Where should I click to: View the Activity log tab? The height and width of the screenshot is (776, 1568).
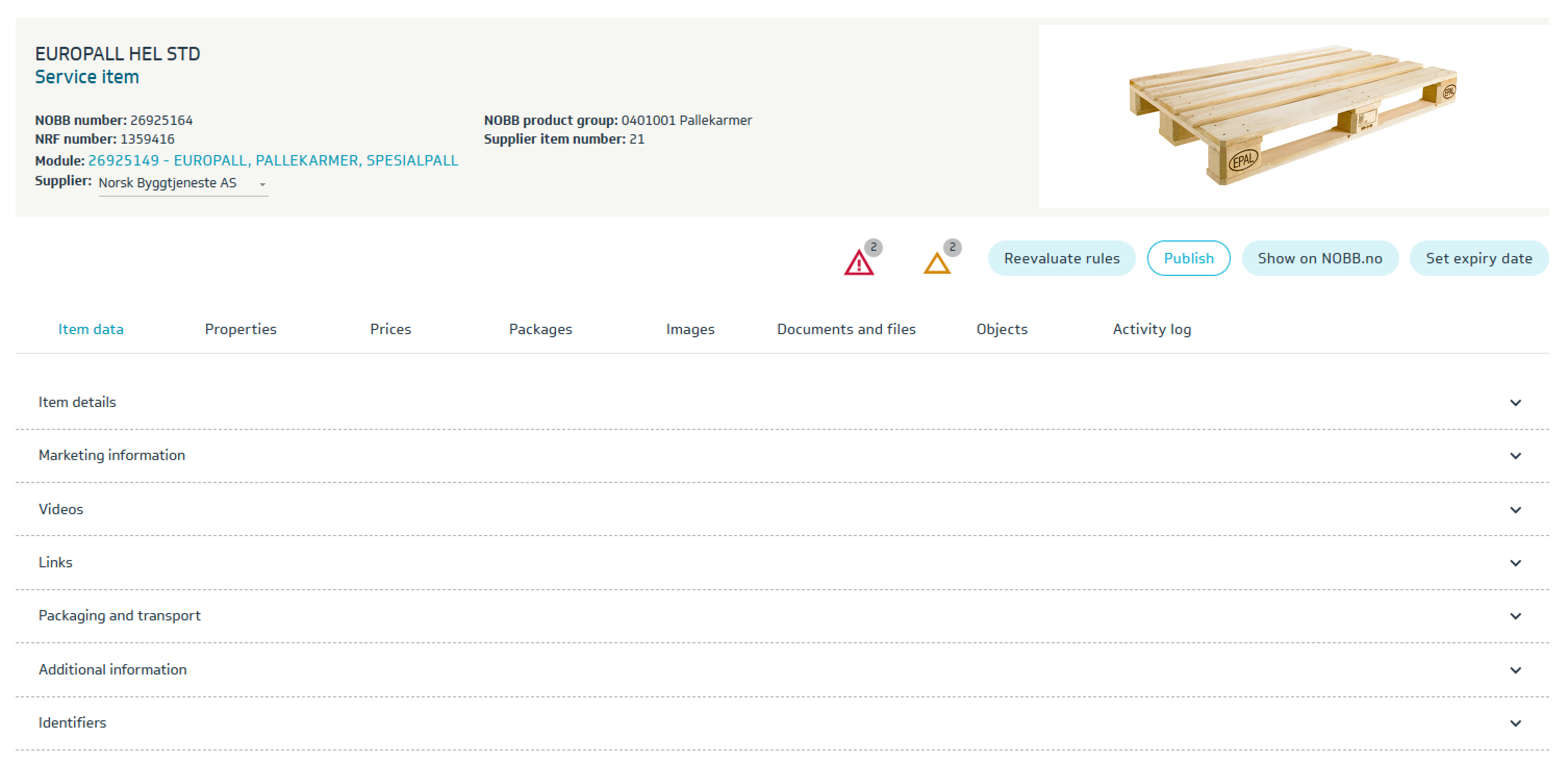(x=1152, y=329)
